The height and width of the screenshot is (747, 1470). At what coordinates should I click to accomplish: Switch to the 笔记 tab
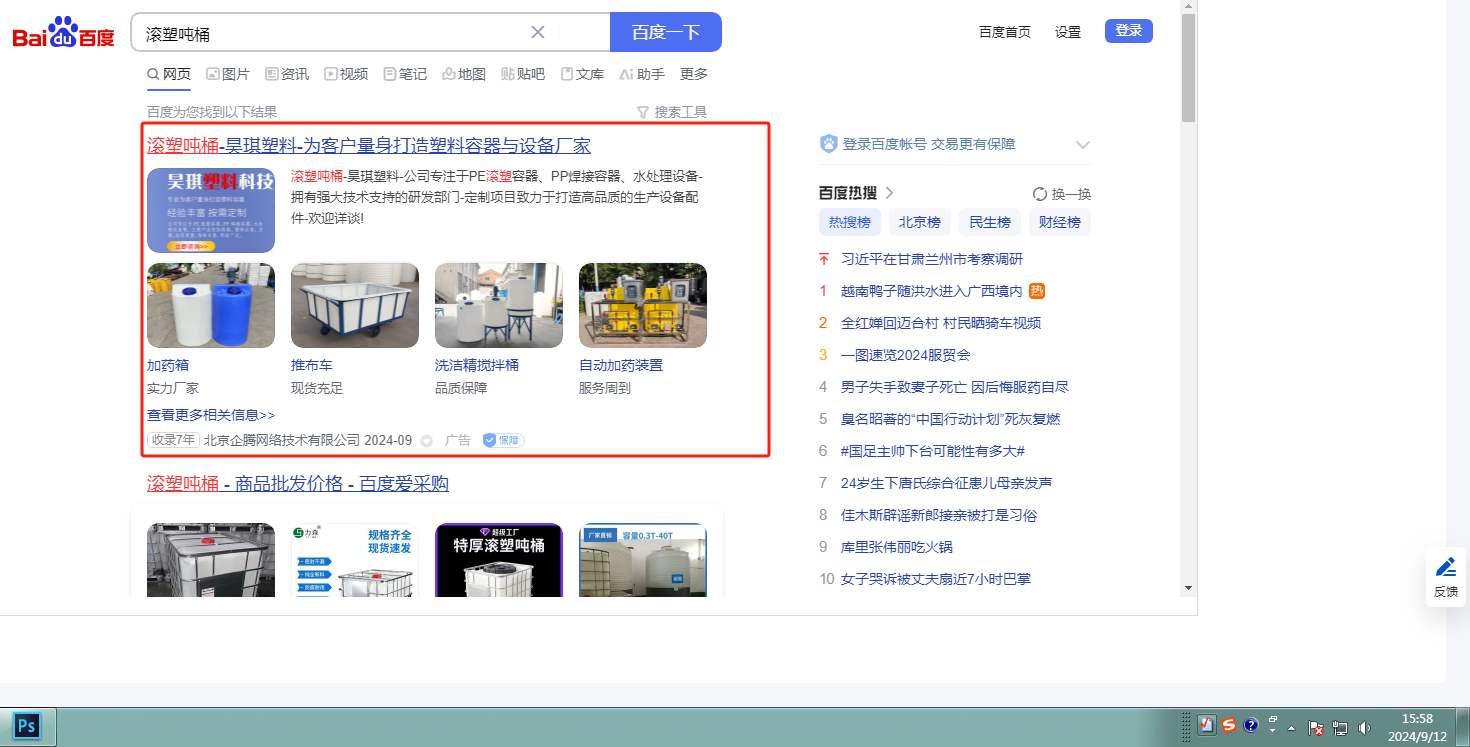point(405,74)
